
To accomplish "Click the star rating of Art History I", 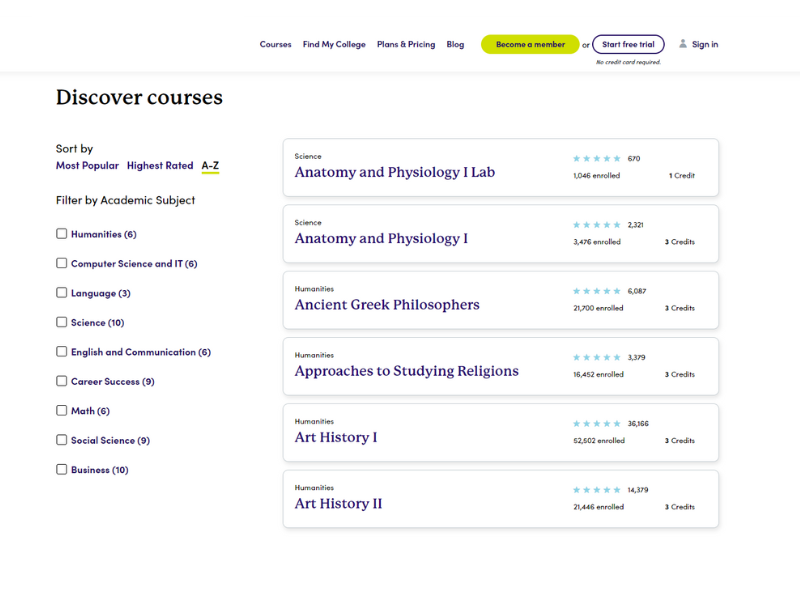I will (597, 424).
